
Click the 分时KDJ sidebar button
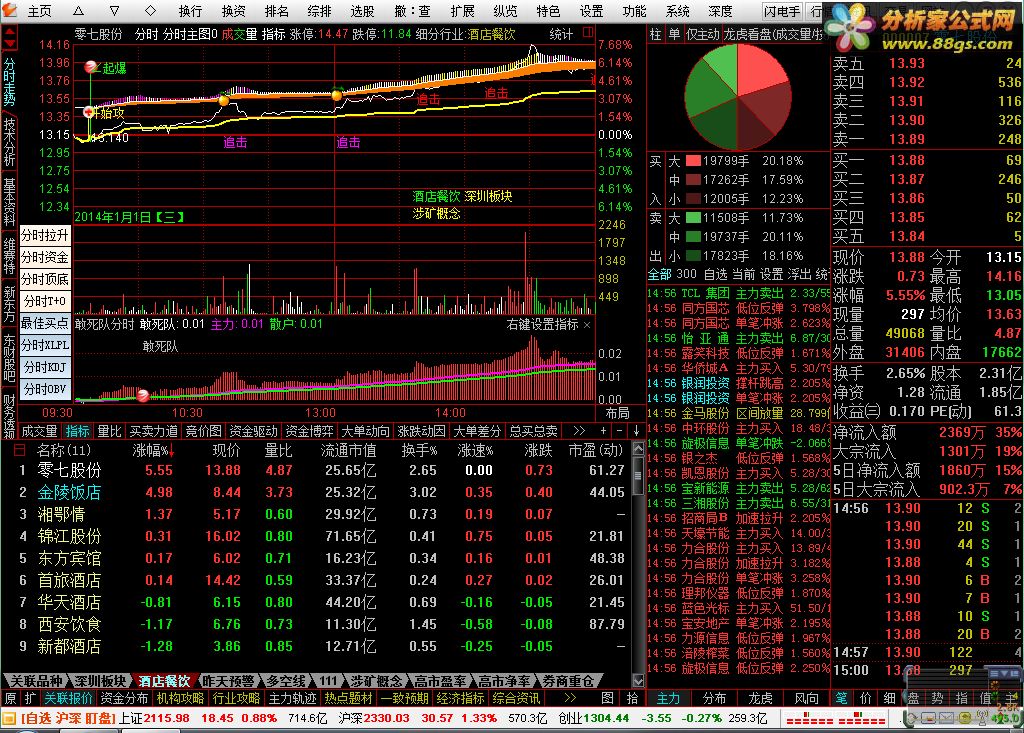(x=44, y=367)
